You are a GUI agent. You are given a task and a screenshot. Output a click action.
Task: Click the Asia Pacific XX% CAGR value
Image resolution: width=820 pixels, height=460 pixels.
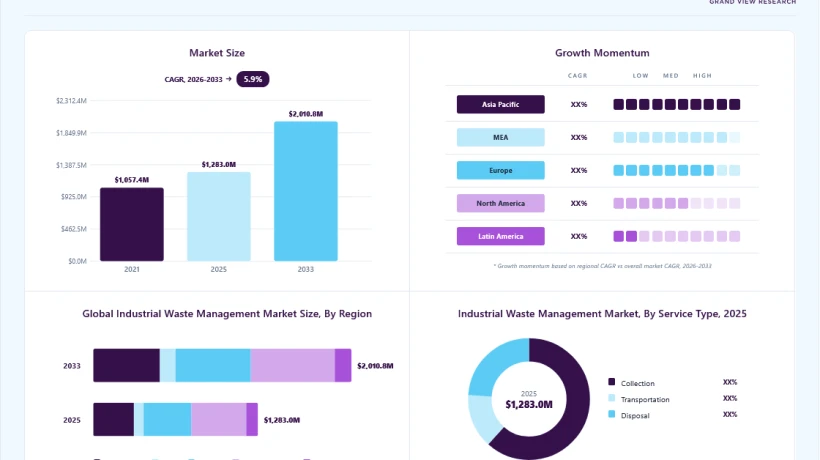pyautogui.click(x=579, y=105)
